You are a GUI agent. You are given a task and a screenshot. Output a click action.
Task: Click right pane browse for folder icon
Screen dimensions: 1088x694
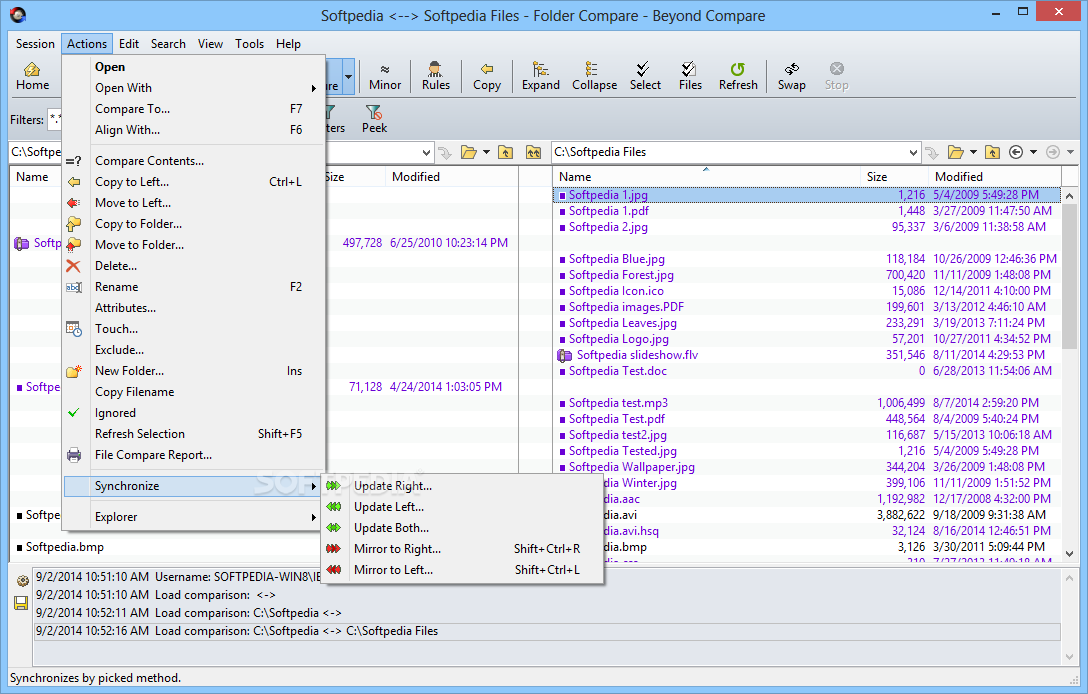click(955, 152)
